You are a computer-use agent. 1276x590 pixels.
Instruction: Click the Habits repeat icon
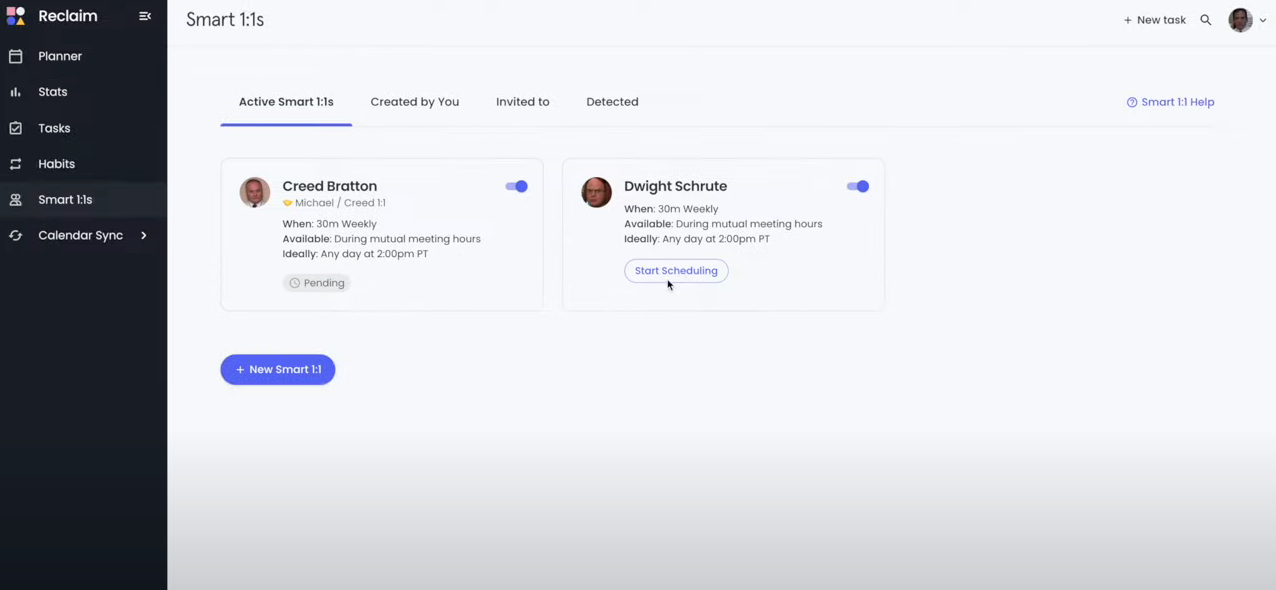[15, 164]
